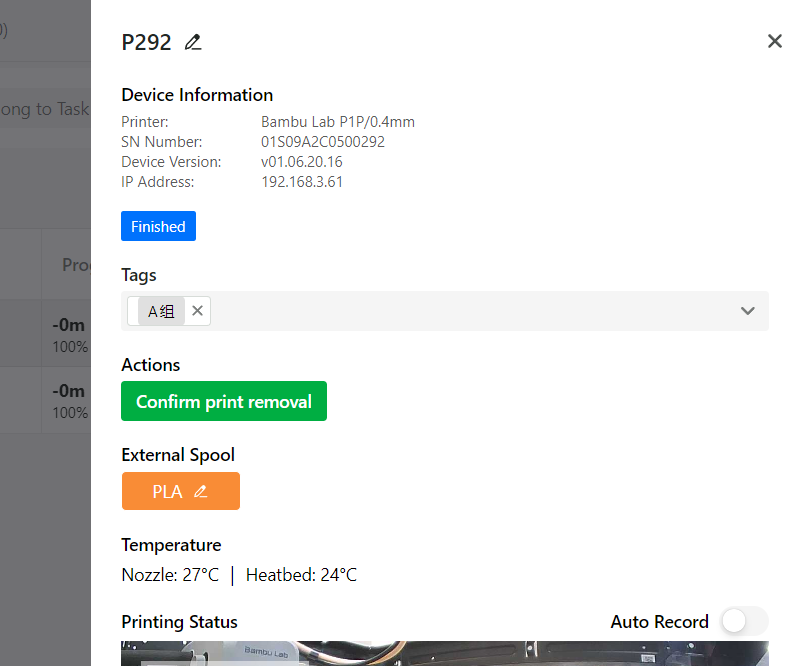Click the dimmed second -0m 100% row
Image resolution: width=797 pixels, height=666 pixels.
coord(45,400)
